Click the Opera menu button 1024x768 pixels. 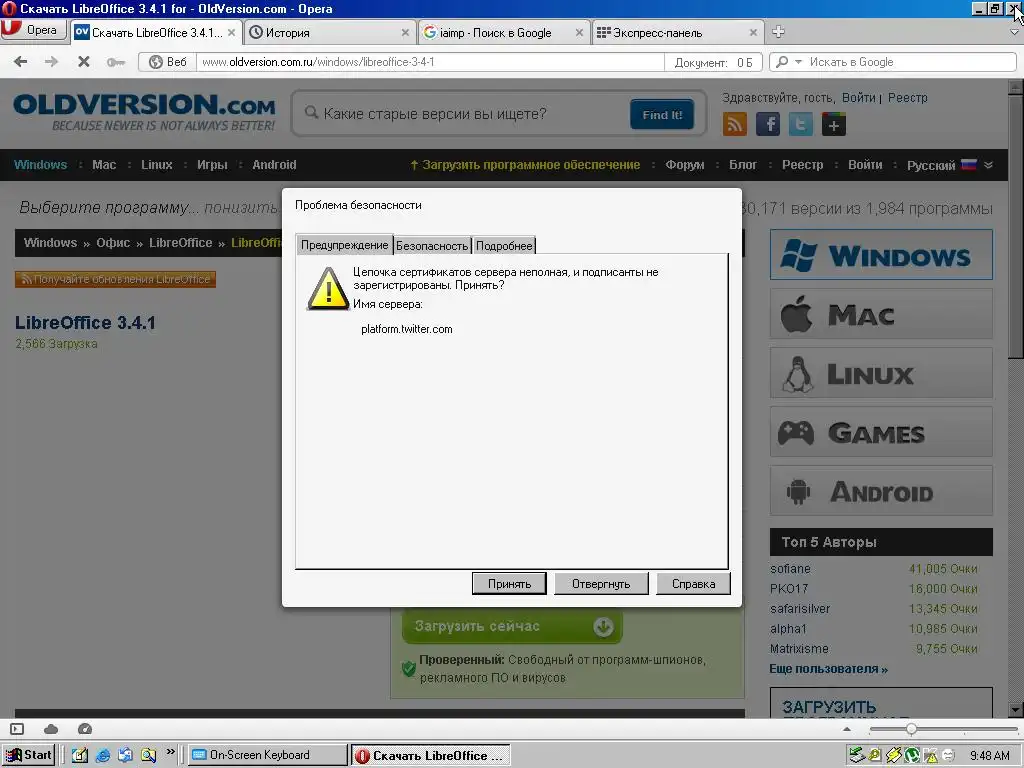coord(33,30)
